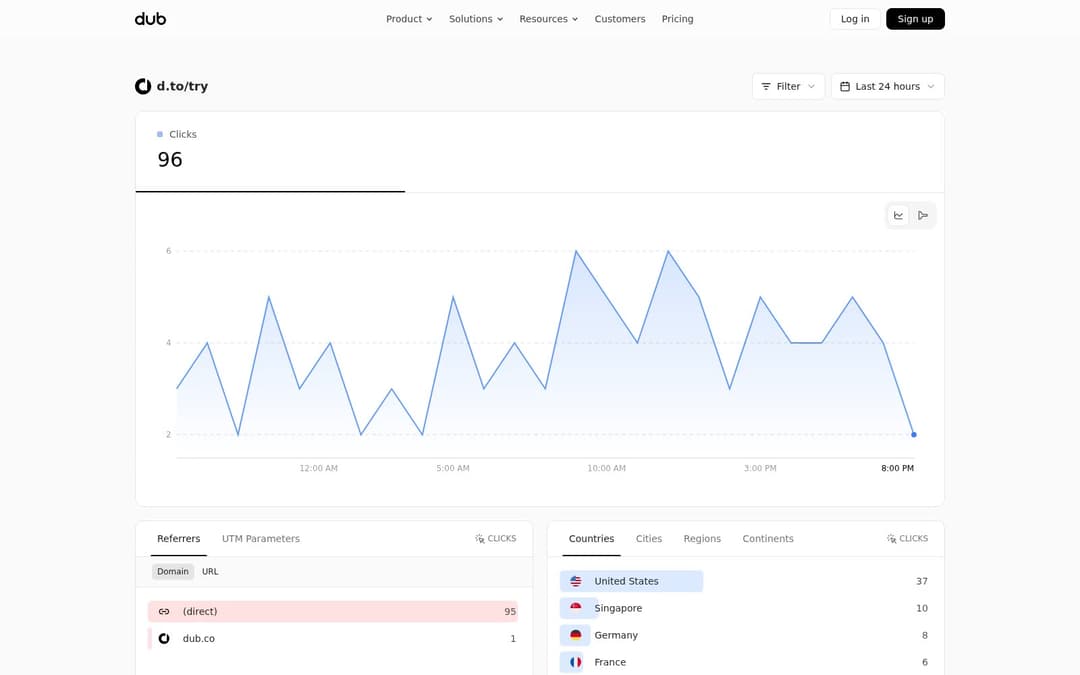The image size is (1080, 675).
Task: Select the Clicks metric tab showing 96
Action: pos(270,152)
